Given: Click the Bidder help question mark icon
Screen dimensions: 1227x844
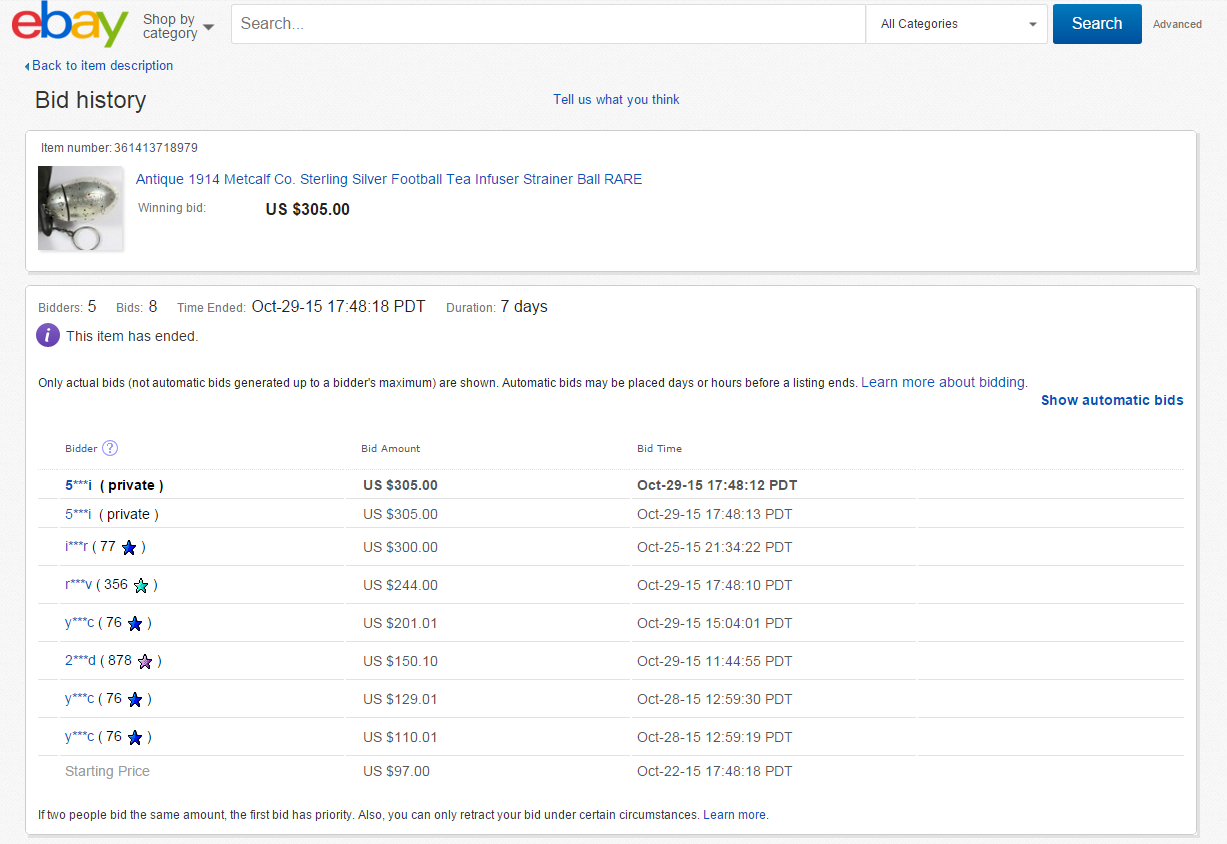Looking at the screenshot, I should pyautogui.click(x=110, y=448).
